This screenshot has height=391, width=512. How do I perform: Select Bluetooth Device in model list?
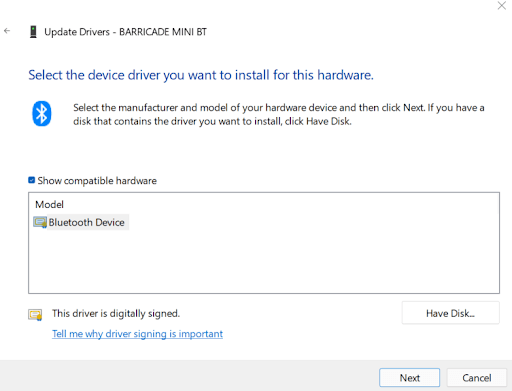click(87, 222)
